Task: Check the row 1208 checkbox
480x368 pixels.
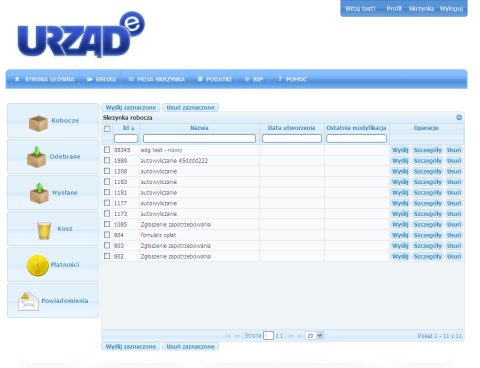Action: click(107, 171)
